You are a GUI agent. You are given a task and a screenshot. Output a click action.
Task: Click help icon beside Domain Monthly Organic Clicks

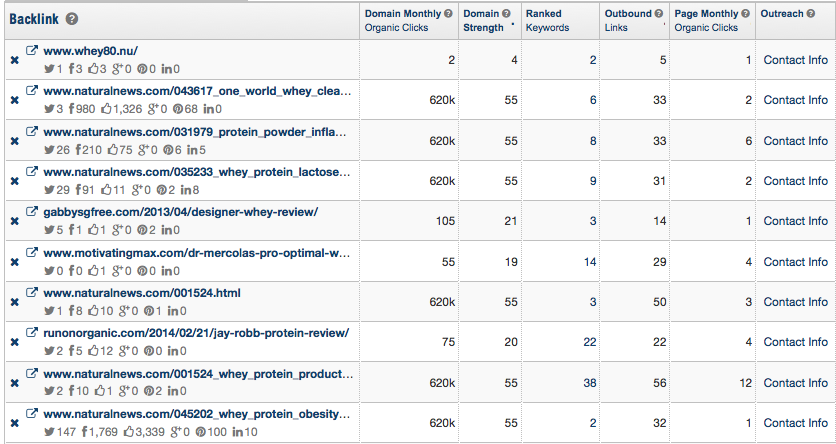(448, 14)
